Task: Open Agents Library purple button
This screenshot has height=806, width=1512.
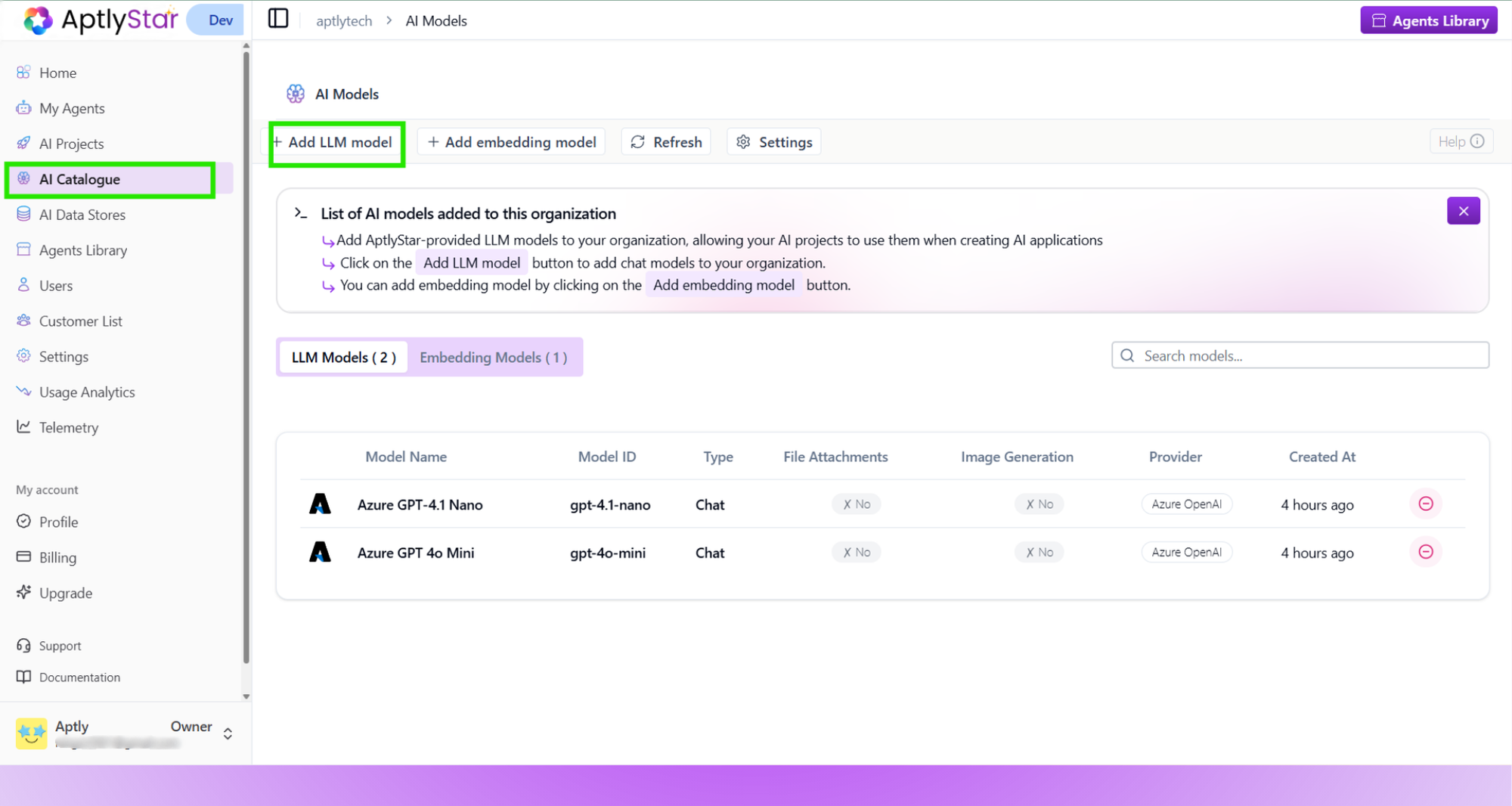Action: pyautogui.click(x=1429, y=20)
